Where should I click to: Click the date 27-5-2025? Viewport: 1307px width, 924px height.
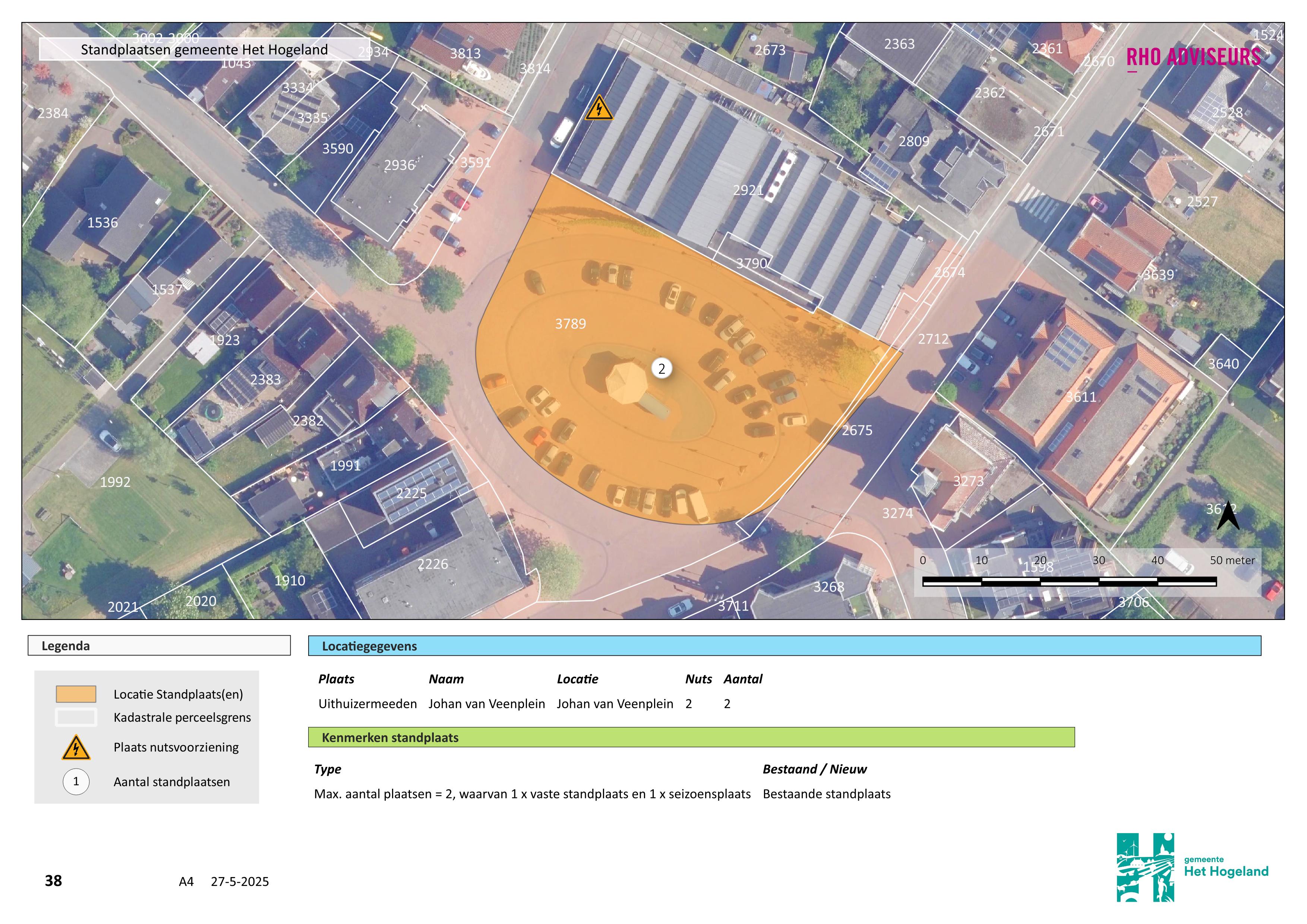tap(240, 882)
